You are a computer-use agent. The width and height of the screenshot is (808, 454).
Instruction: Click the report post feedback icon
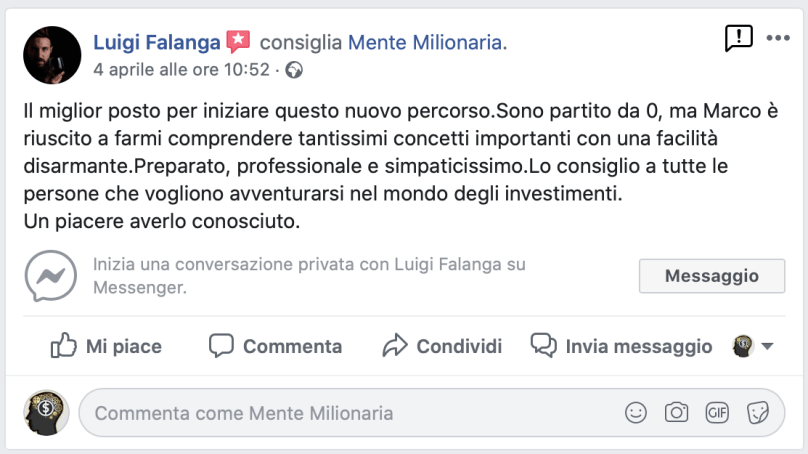[738, 39]
